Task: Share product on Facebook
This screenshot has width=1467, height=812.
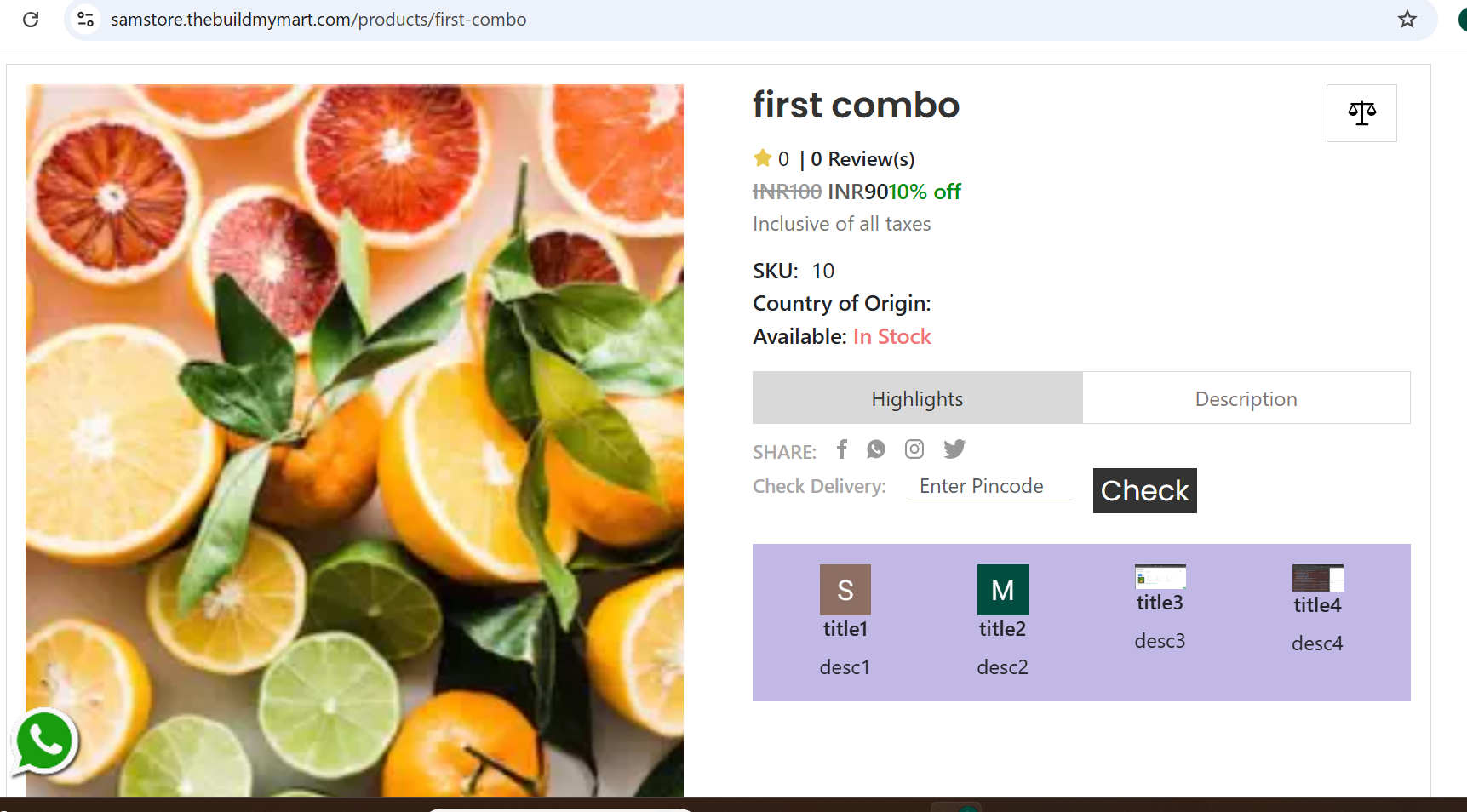Action: click(842, 449)
